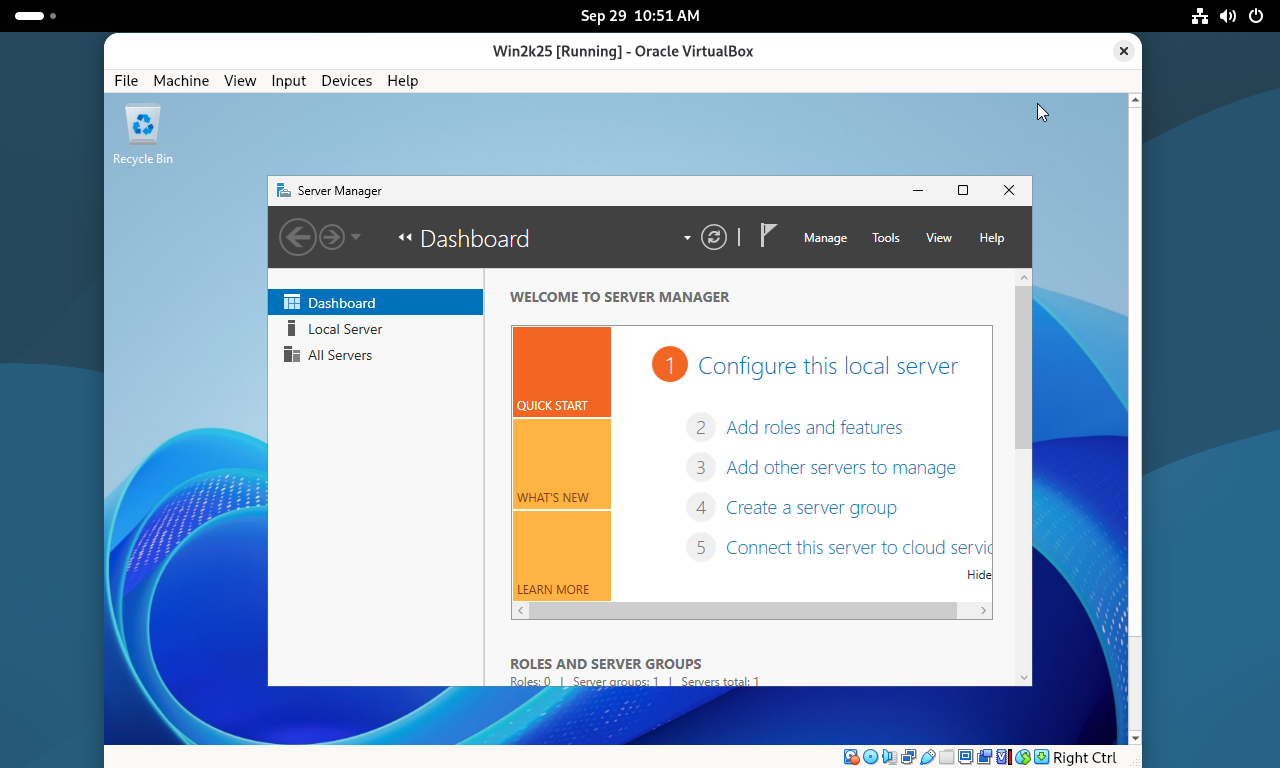Viewport: 1280px width, 768px height.
Task: Click the All Servers sidebar icon
Action: click(292, 355)
